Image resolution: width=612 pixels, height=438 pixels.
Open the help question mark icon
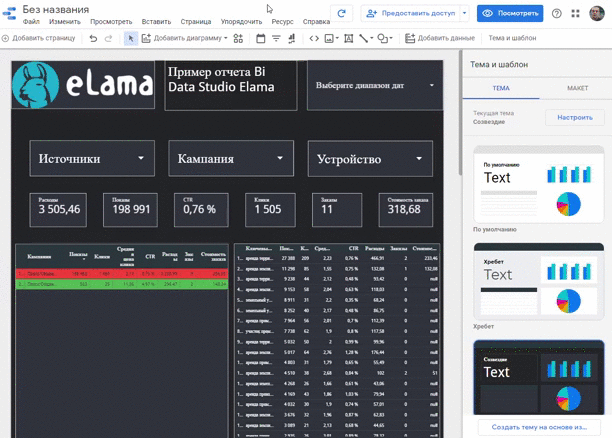pos(557,13)
